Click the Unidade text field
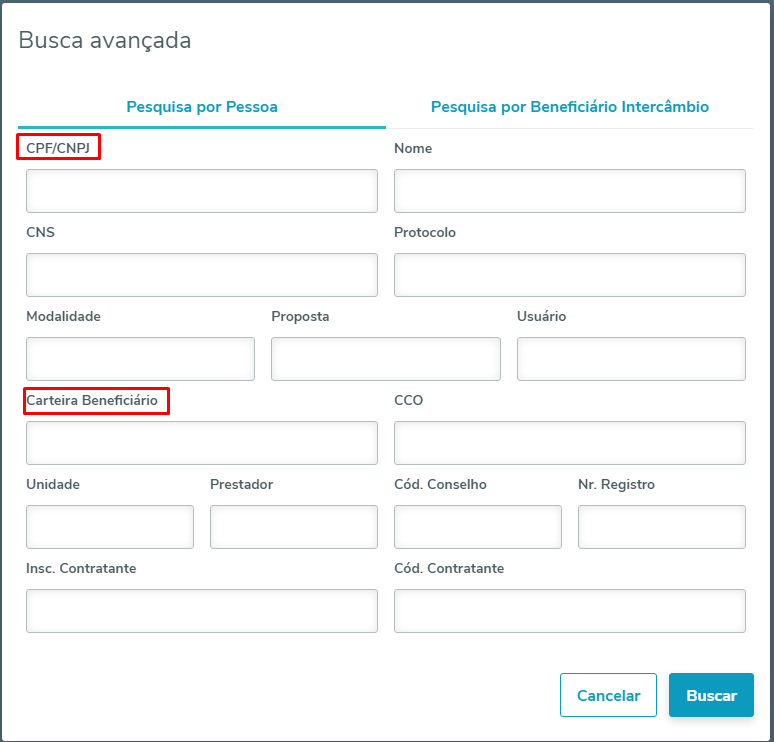This screenshot has height=742, width=774. pyautogui.click(x=110, y=527)
